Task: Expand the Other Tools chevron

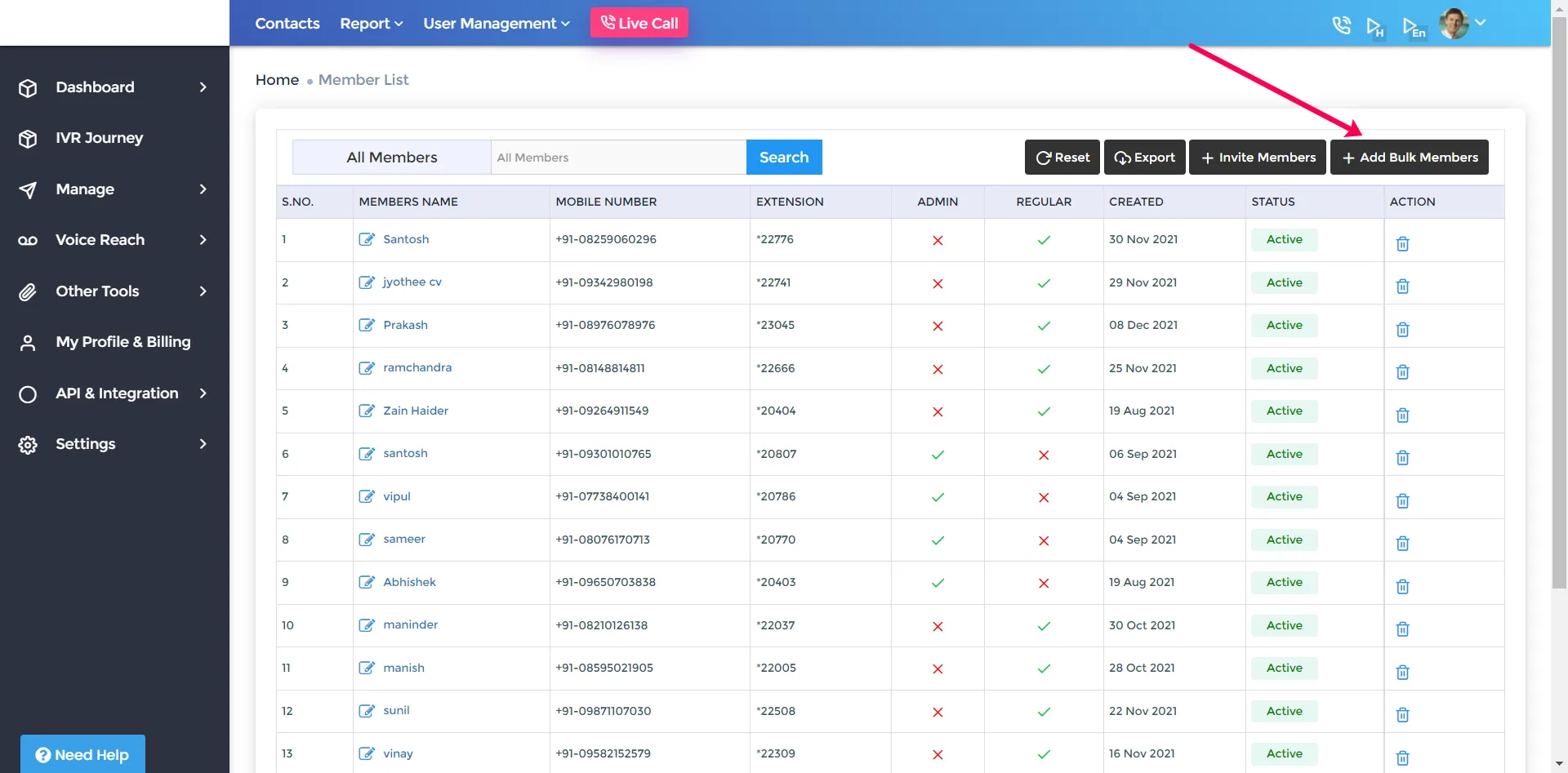Action: point(203,291)
